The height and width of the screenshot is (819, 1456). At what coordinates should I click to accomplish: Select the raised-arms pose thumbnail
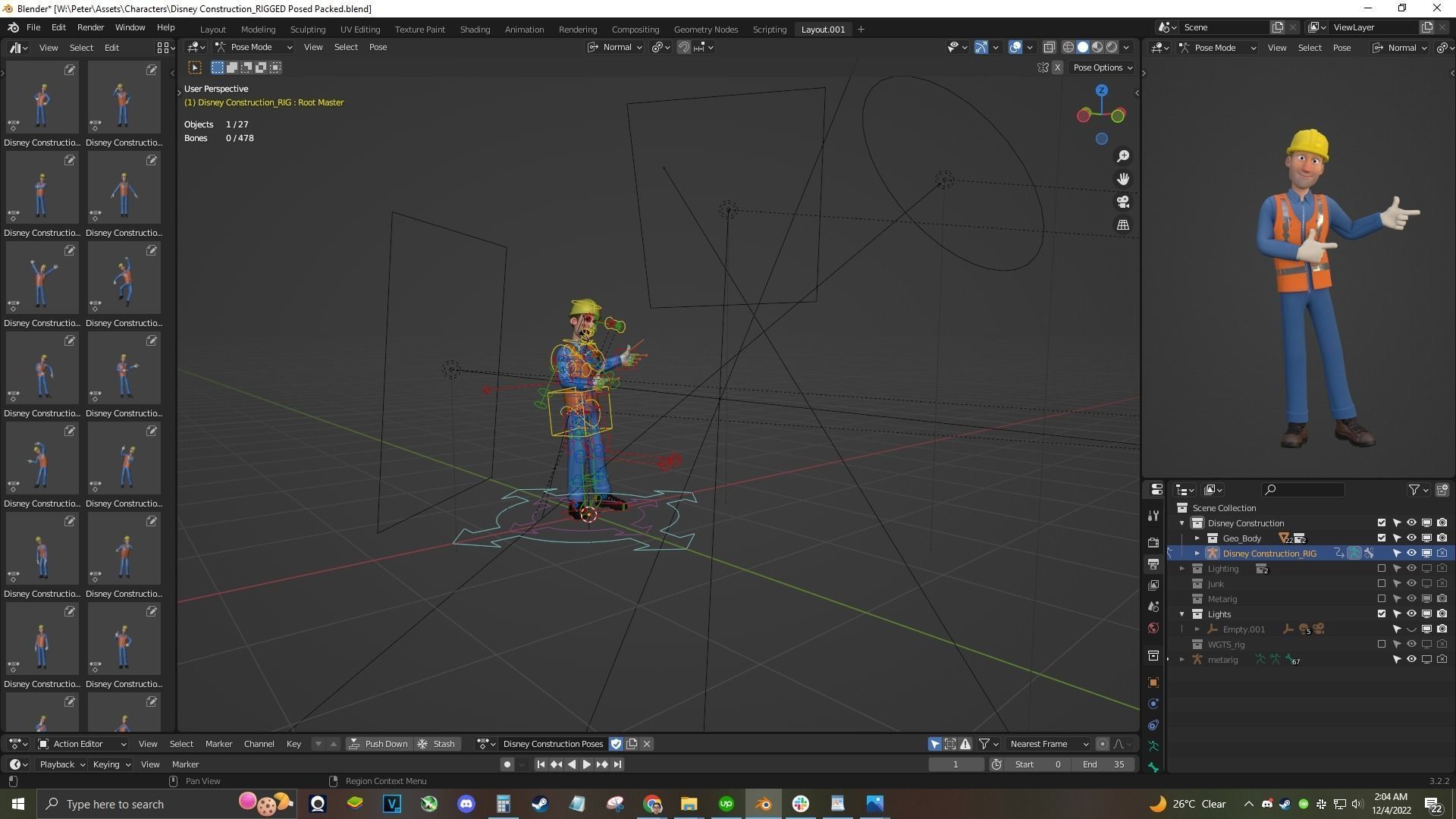pyautogui.click(x=42, y=278)
